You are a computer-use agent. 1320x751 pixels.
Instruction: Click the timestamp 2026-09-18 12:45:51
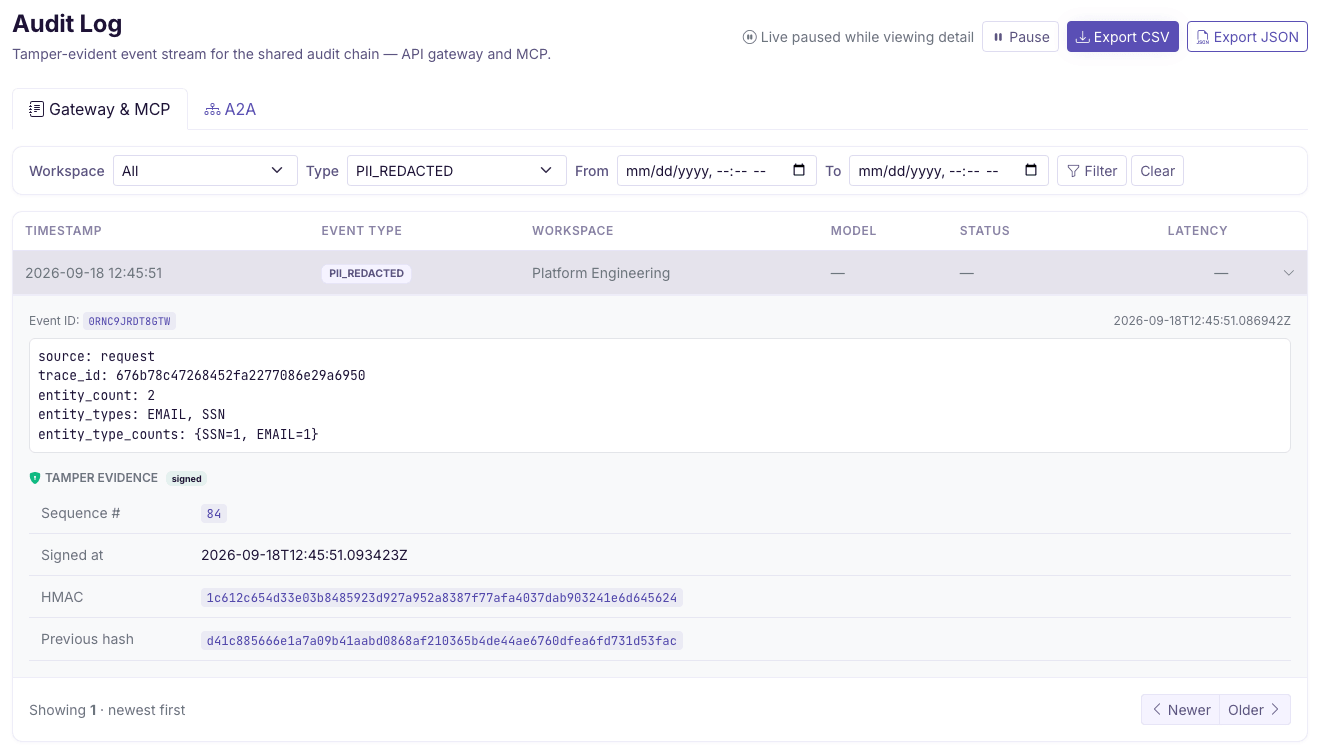click(x=94, y=273)
